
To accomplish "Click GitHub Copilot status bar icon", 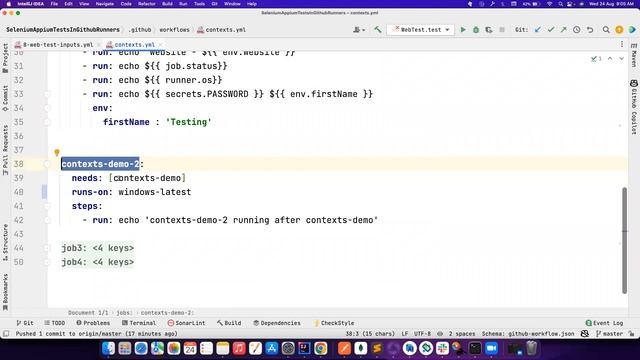I will point(584,333).
